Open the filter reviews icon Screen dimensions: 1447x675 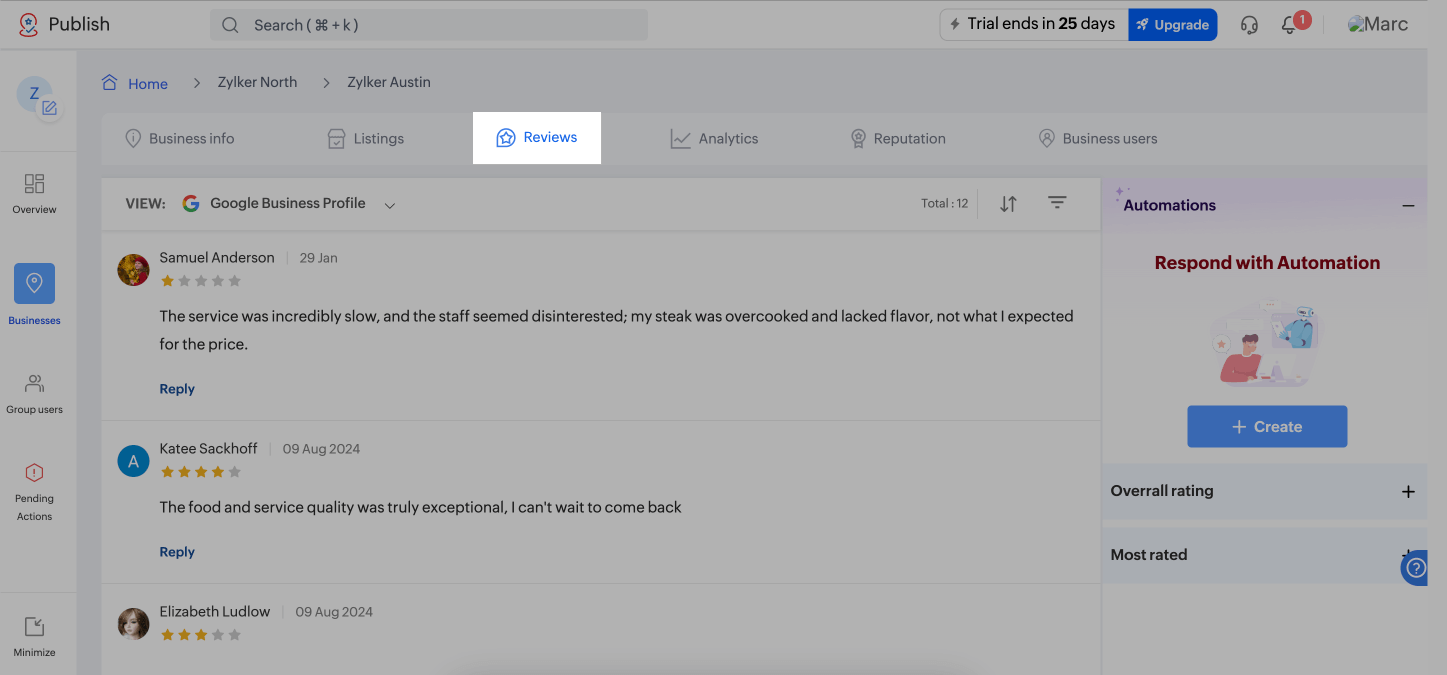pyautogui.click(x=1057, y=203)
